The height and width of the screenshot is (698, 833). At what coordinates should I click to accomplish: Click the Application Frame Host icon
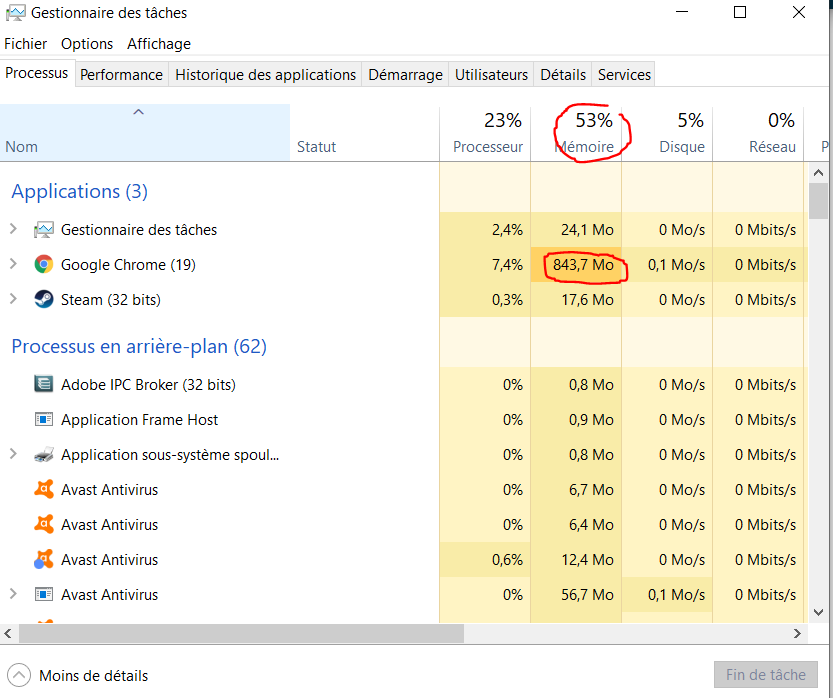(43, 420)
